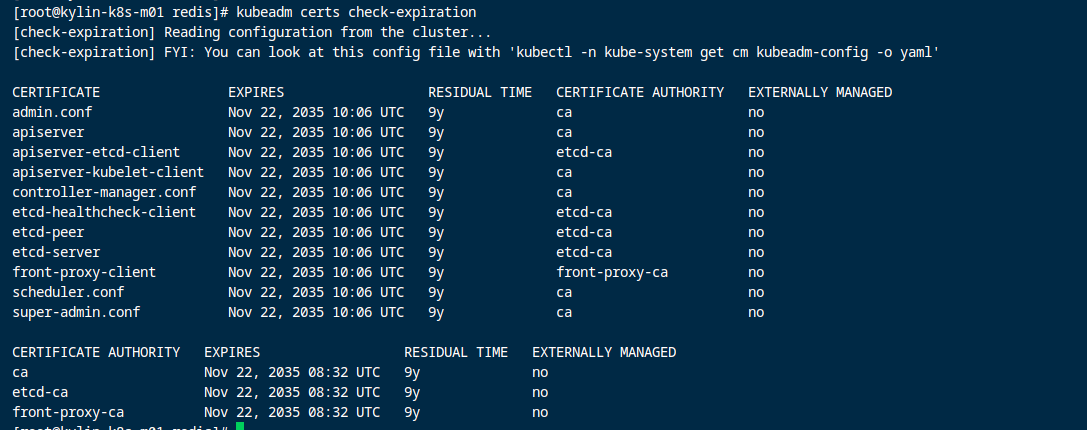Click the etcd-ca row in bottom table
The height and width of the screenshot is (430, 1087).
tap(40, 392)
